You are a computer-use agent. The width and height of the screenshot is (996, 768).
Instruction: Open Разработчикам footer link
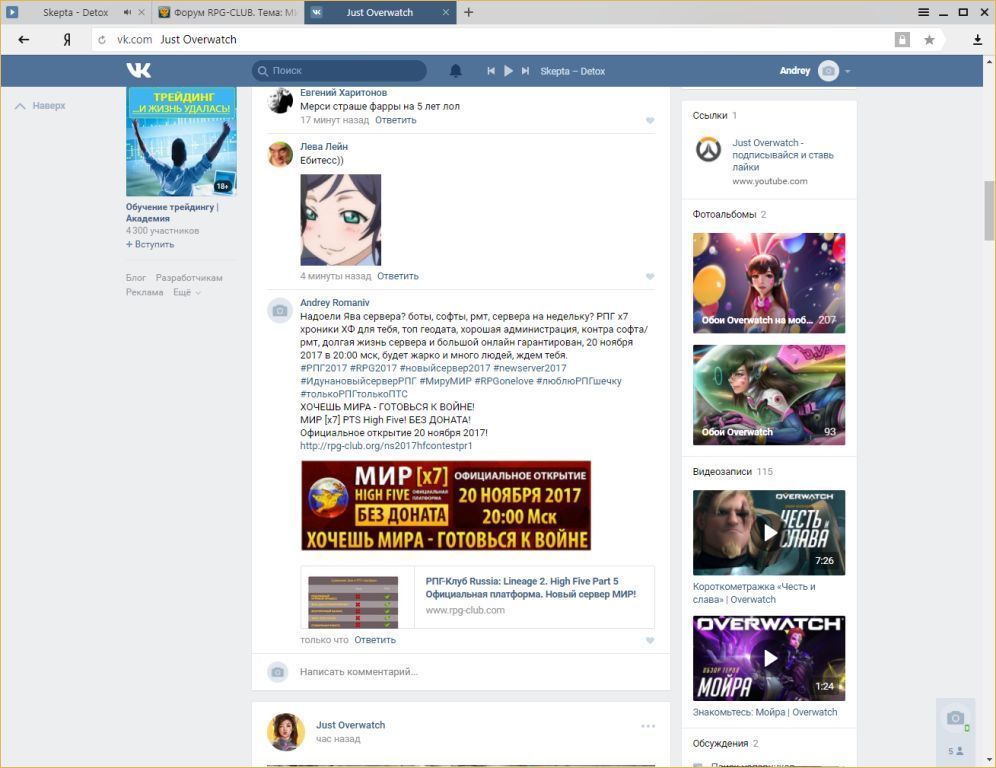[x=189, y=278]
